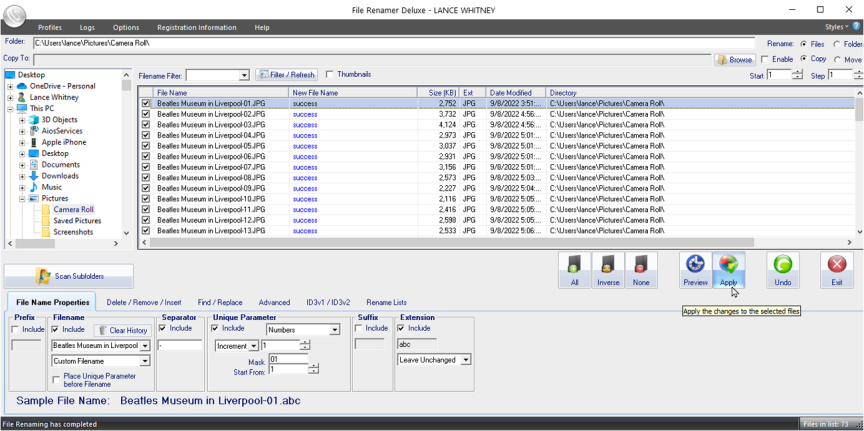Toggle the Enable copy-to checkbox
The image size is (864, 431).
[x=764, y=59]
